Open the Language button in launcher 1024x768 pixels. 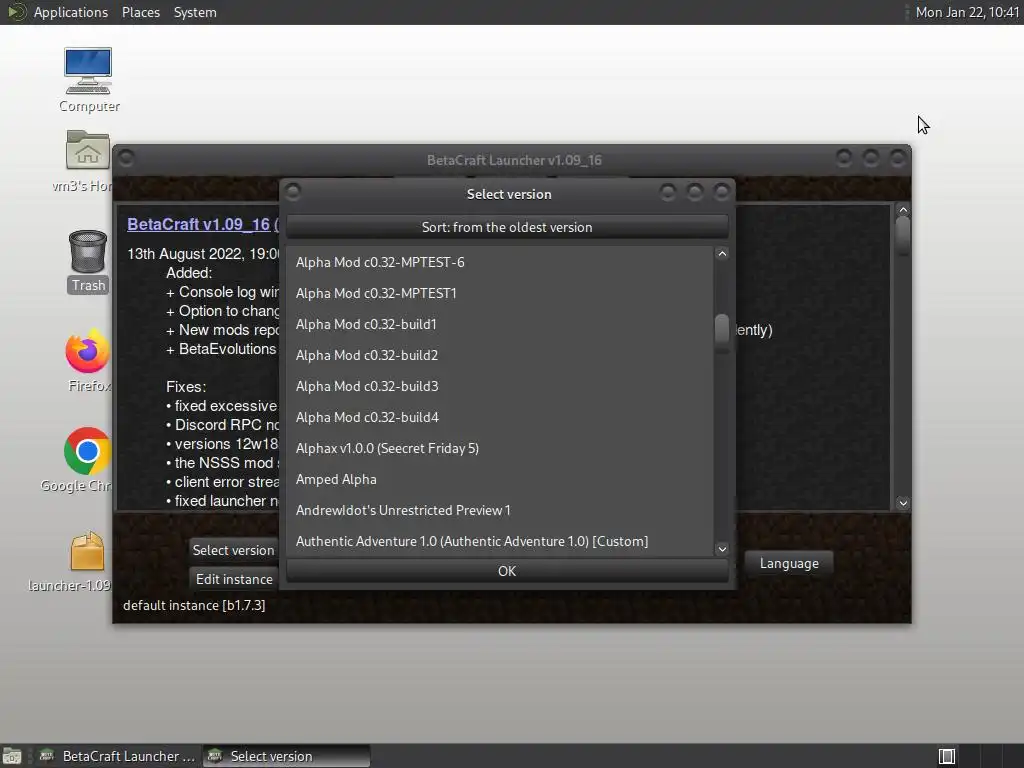pyautogui.click(x=789, y=563)
